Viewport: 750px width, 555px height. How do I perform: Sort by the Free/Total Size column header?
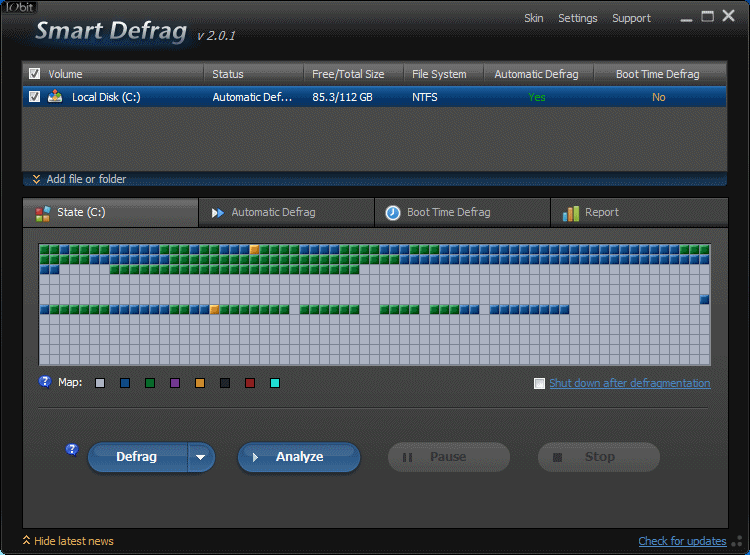(x=354, y=74)
